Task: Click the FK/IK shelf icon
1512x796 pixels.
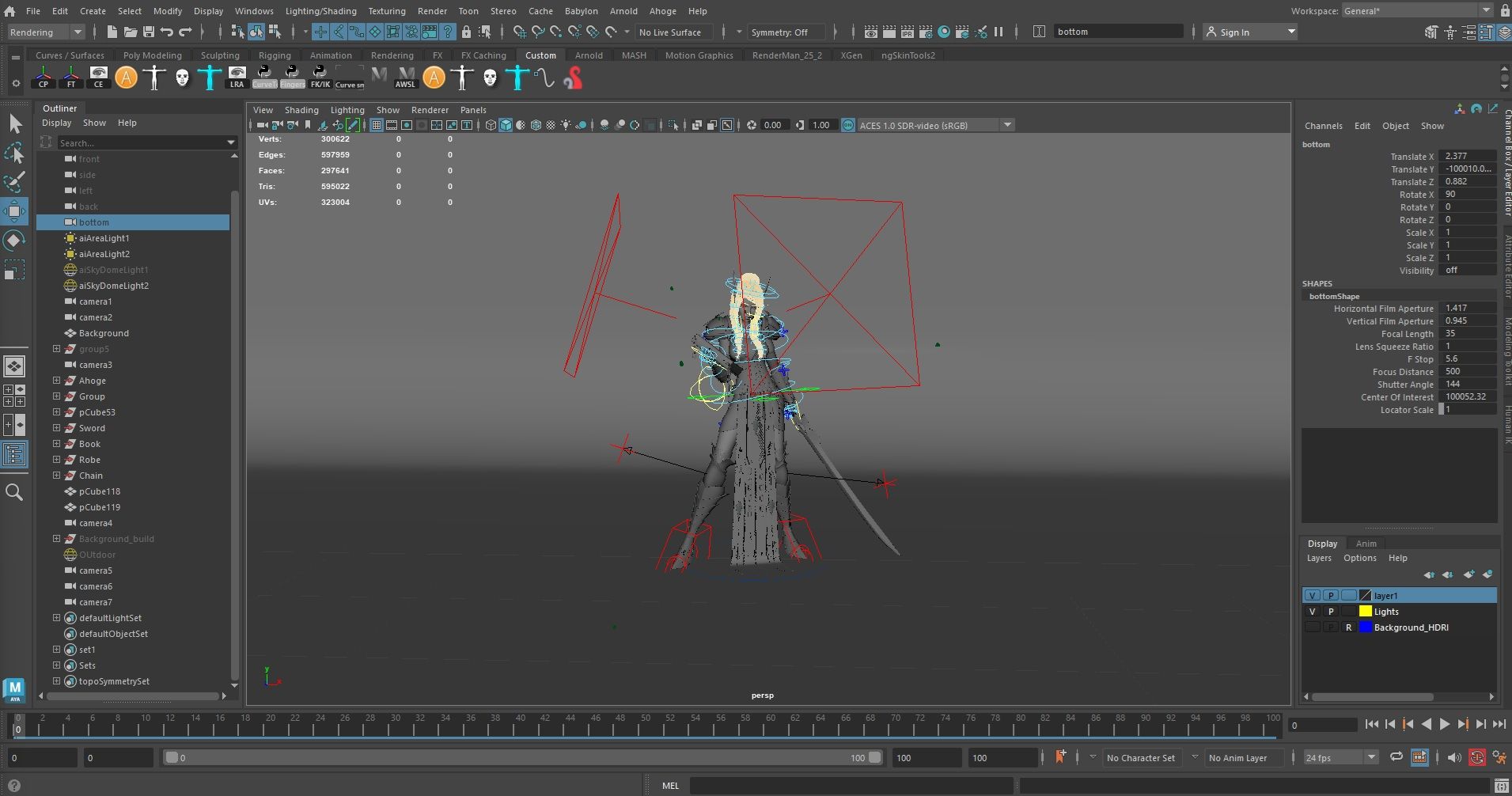Action: [x=320, y=78]
